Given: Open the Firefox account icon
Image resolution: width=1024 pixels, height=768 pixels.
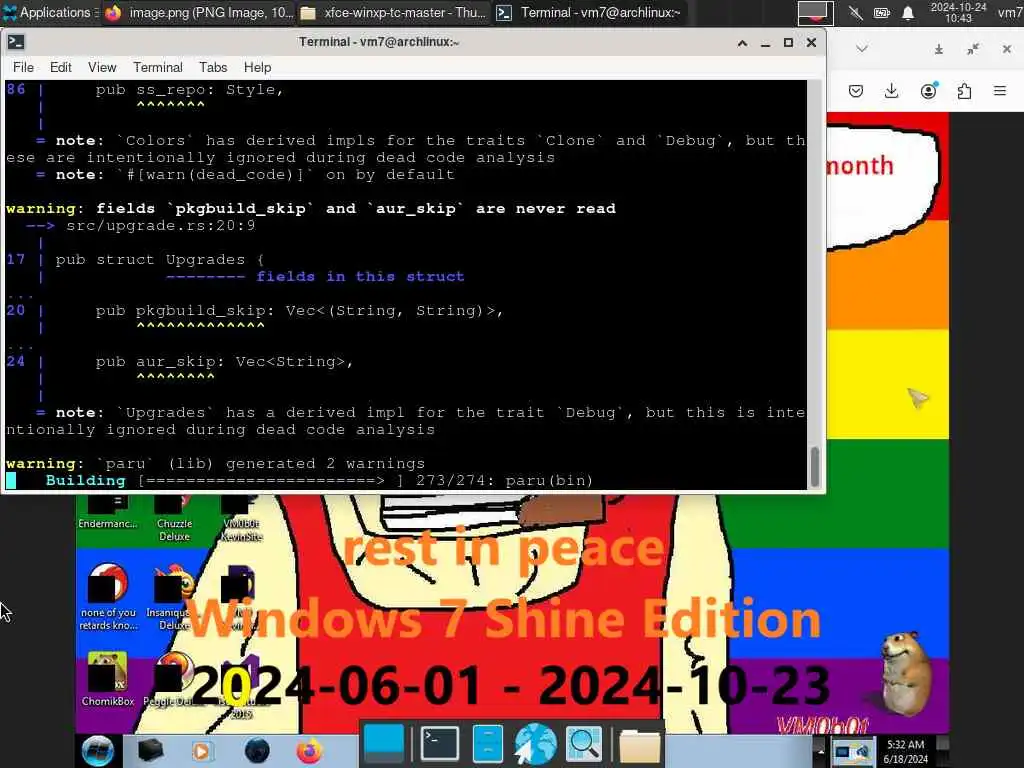Looking at the screenshot, I should tap(929, 91).
